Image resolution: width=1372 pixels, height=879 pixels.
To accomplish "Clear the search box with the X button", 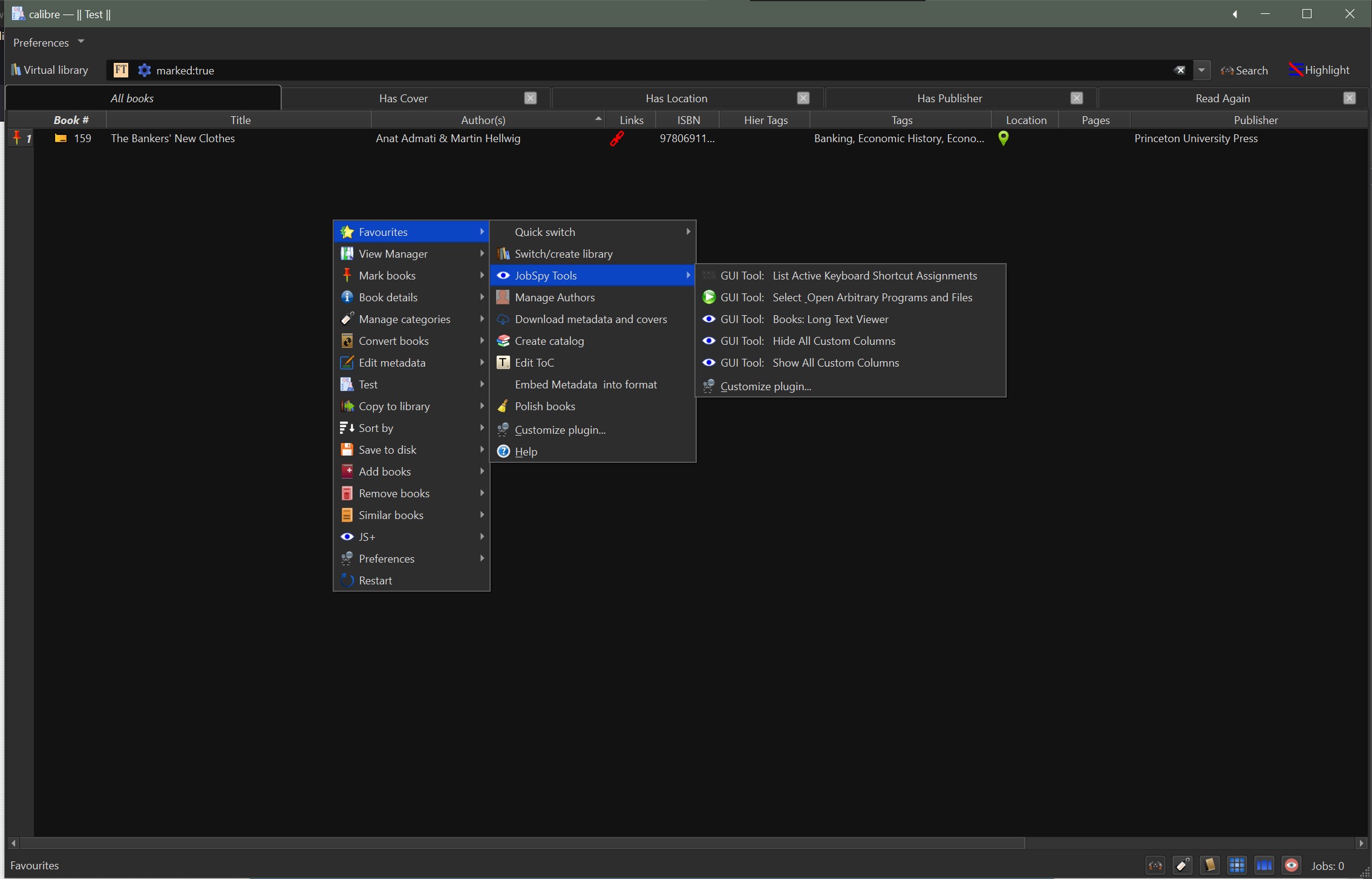I will tap(1180, 70).
